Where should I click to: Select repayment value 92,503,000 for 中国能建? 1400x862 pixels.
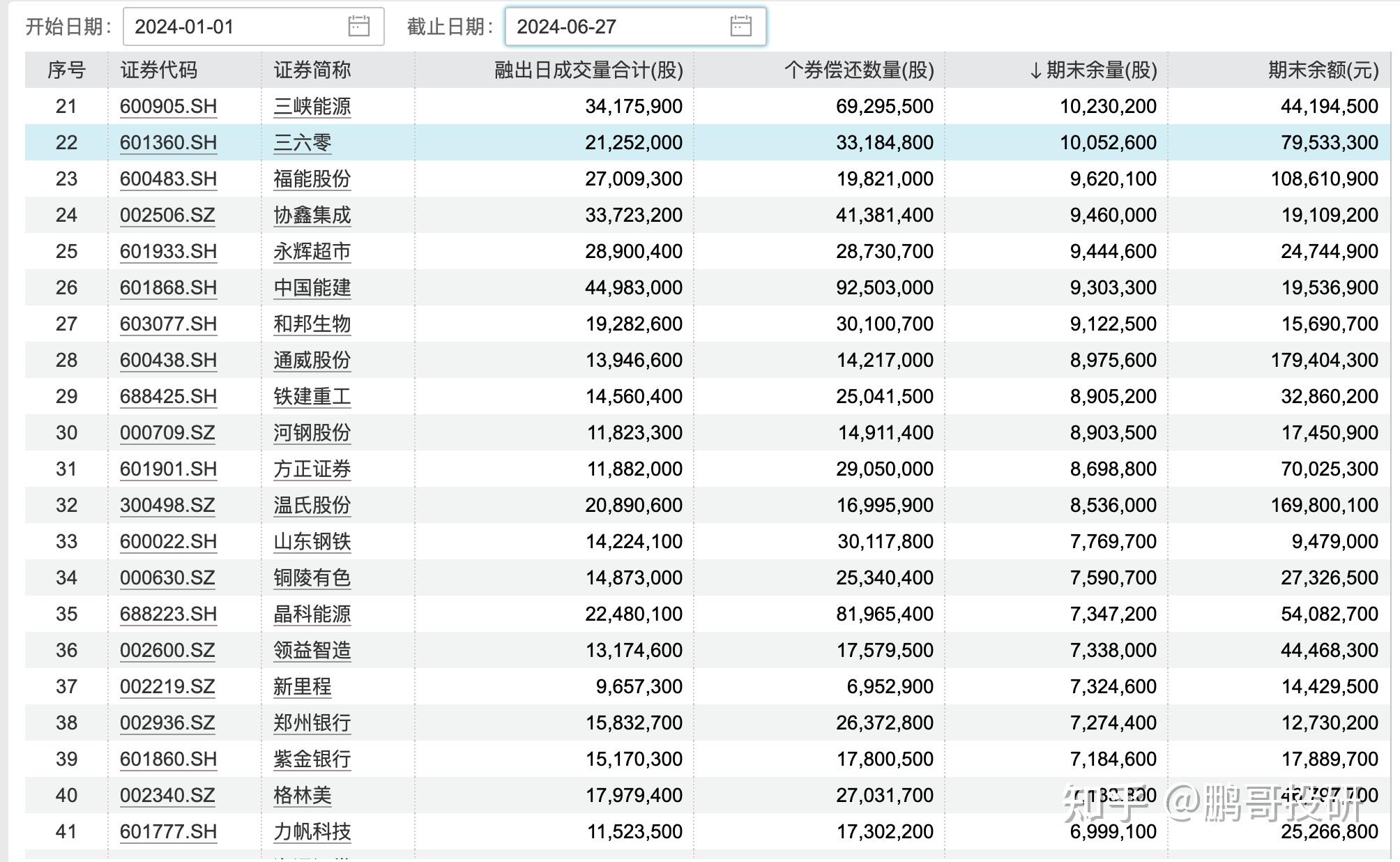pos(885,287)
